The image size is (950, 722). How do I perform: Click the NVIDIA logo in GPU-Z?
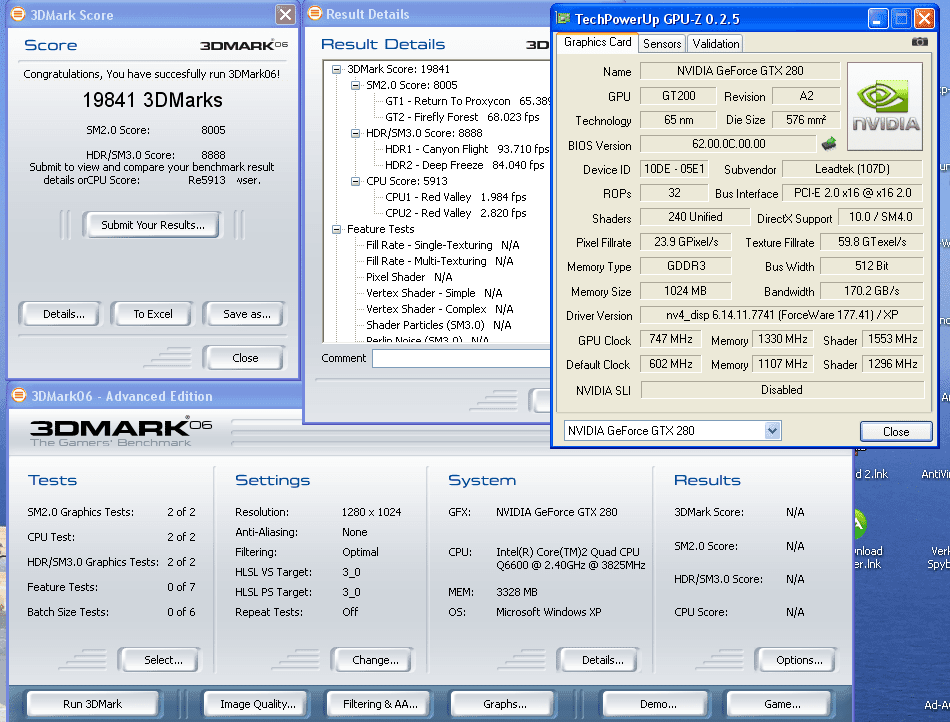(885, 107)
